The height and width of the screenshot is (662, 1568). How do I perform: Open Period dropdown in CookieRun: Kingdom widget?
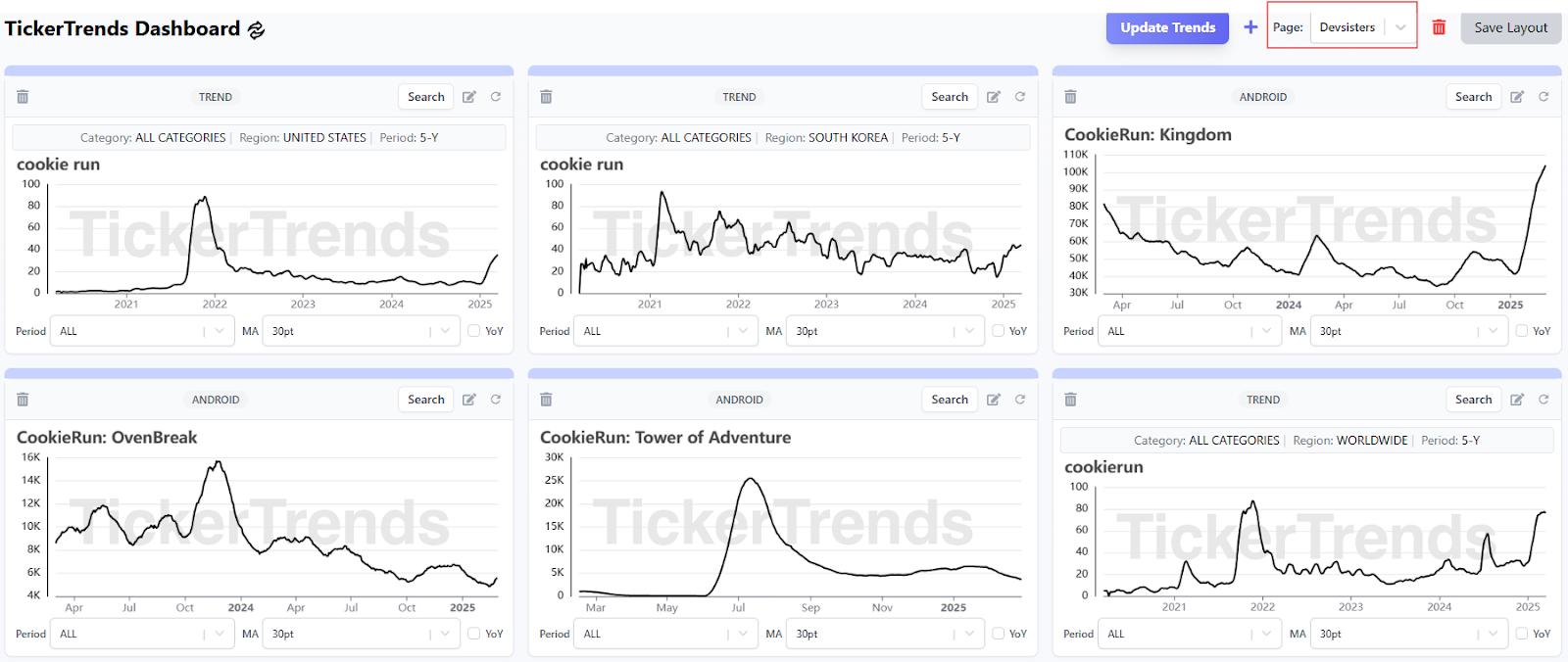tap(1191, 331)
